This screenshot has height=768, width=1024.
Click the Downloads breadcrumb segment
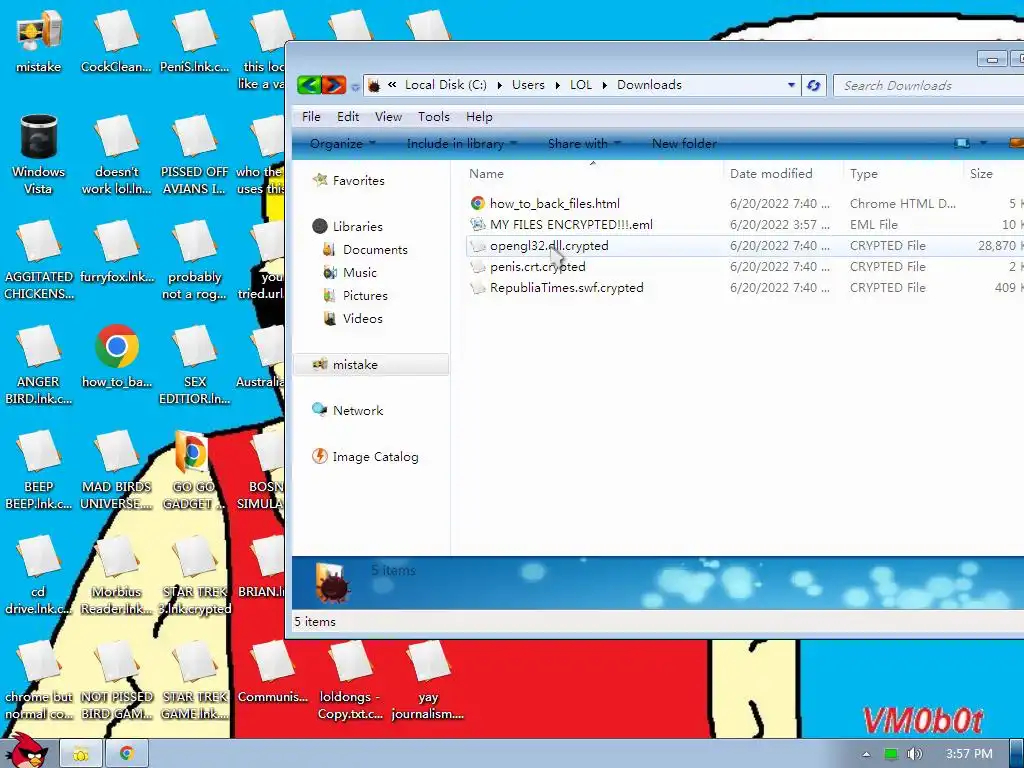pyautogui.click(x=649, y=85)
